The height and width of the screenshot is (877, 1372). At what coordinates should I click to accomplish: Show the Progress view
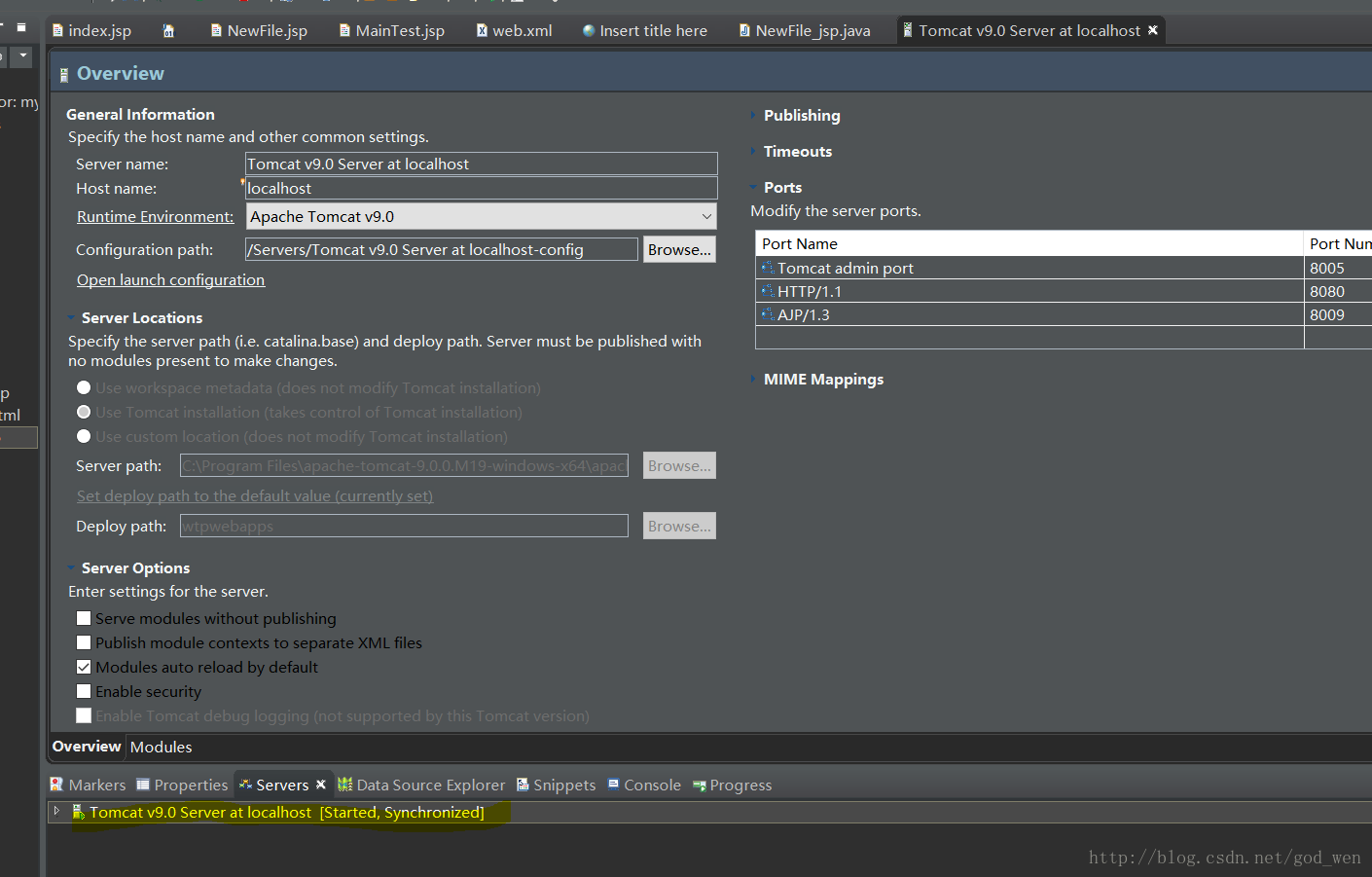point(732,786)
